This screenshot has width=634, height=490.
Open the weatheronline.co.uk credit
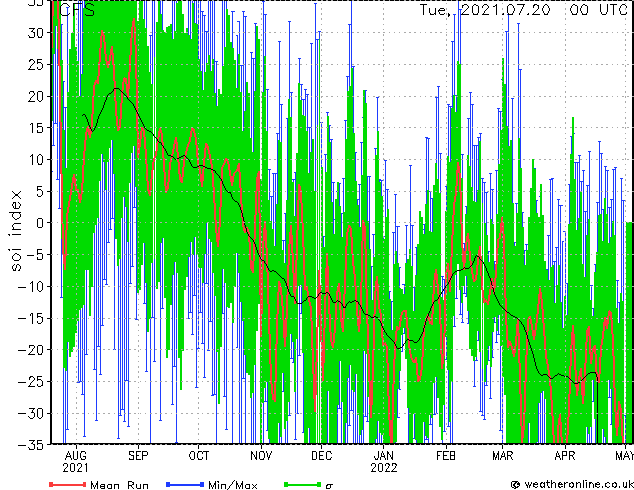(572, 484)
